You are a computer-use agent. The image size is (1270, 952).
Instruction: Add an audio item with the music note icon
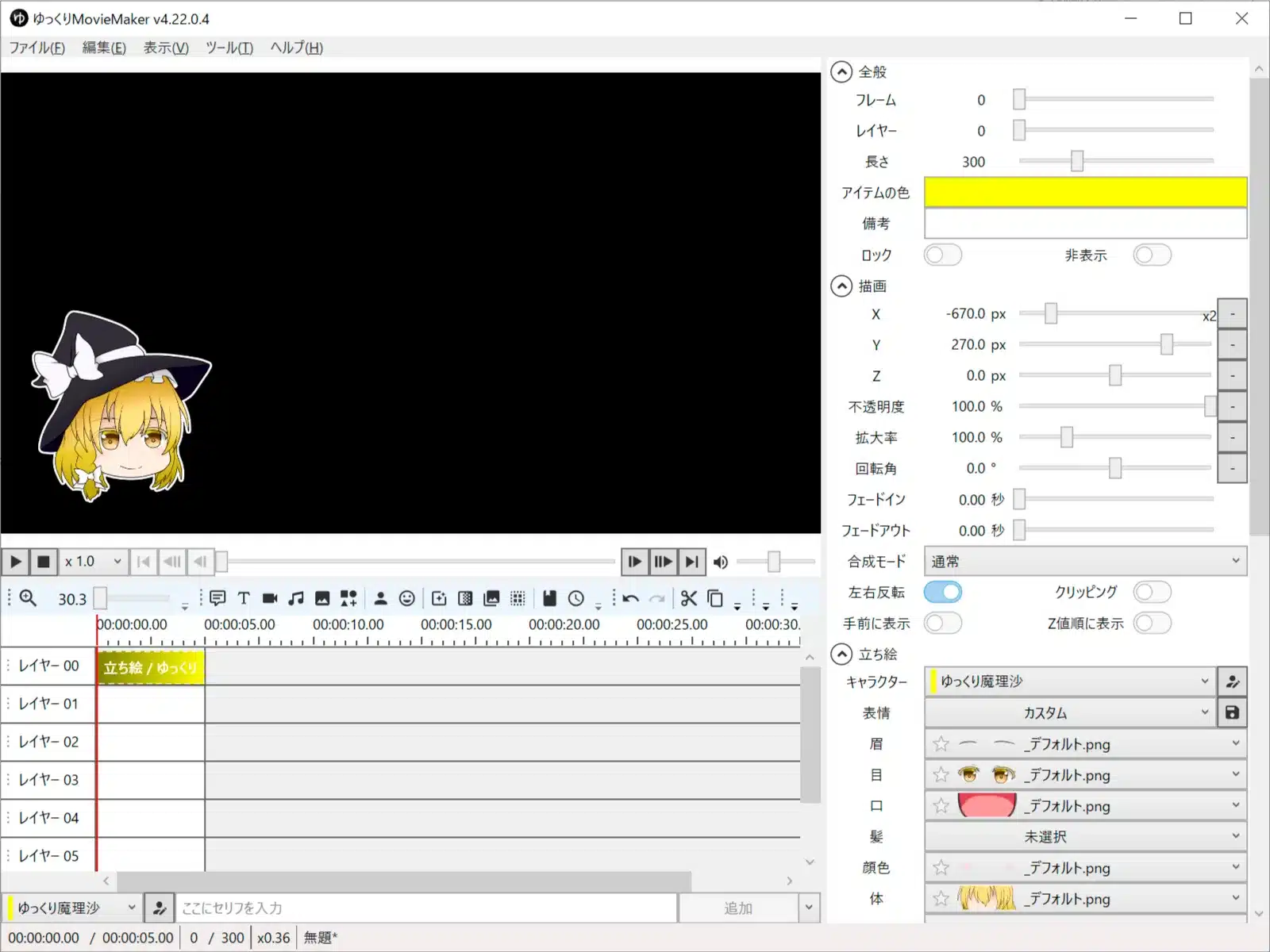[296, 598]
